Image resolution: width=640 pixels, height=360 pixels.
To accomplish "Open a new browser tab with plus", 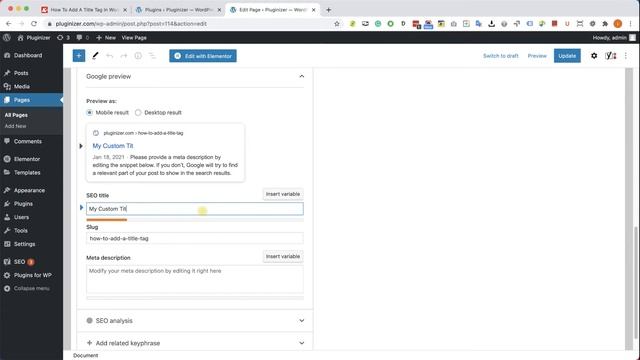I will (x=329, y=10).
